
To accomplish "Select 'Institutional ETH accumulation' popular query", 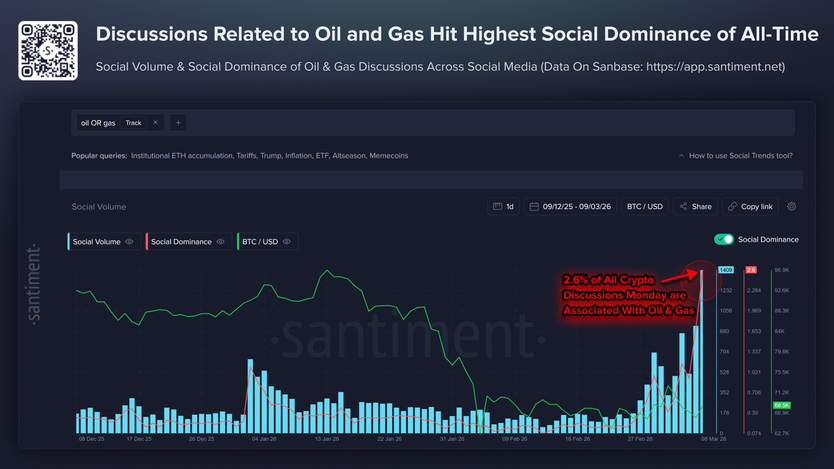I will [x=181, y=156].
